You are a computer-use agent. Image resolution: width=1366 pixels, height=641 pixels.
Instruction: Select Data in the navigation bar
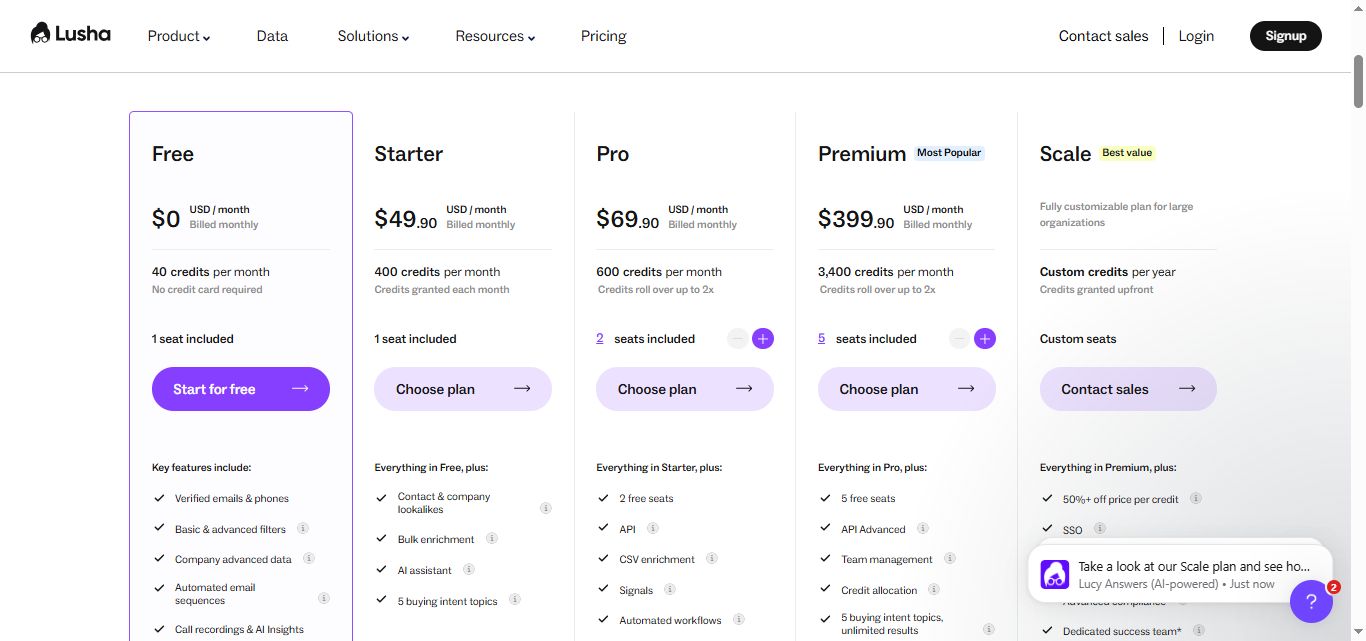(271, 36)
